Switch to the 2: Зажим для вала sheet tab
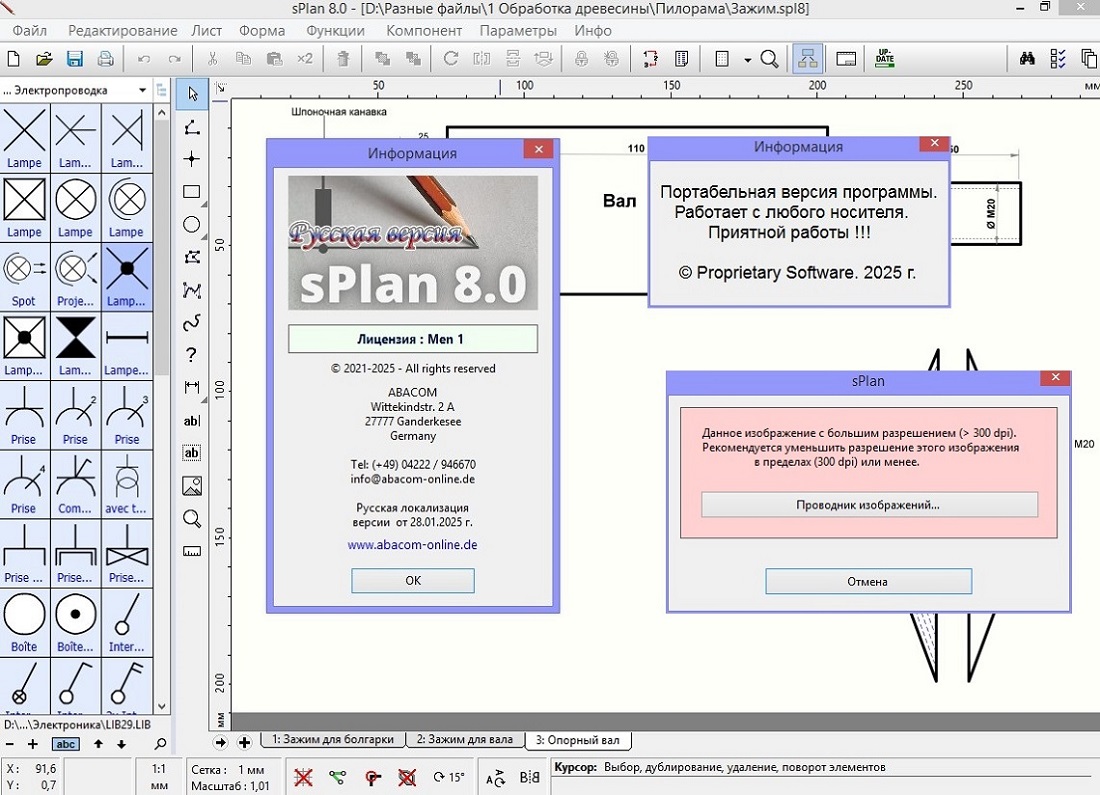The height and width of the screenshot is (795, 1100). (x=464, y=740)
